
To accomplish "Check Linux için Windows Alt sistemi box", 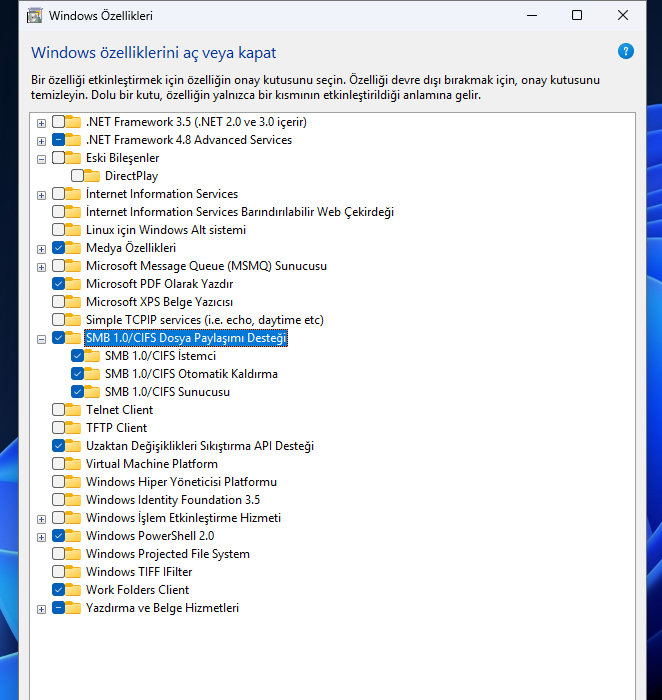I will (58, 229).
